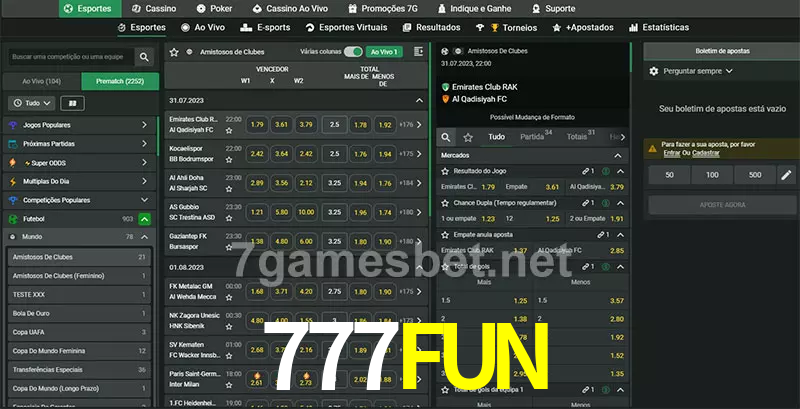Open the Cassino top menu
This screenshot has height=409, width=800.
point(154,9)
